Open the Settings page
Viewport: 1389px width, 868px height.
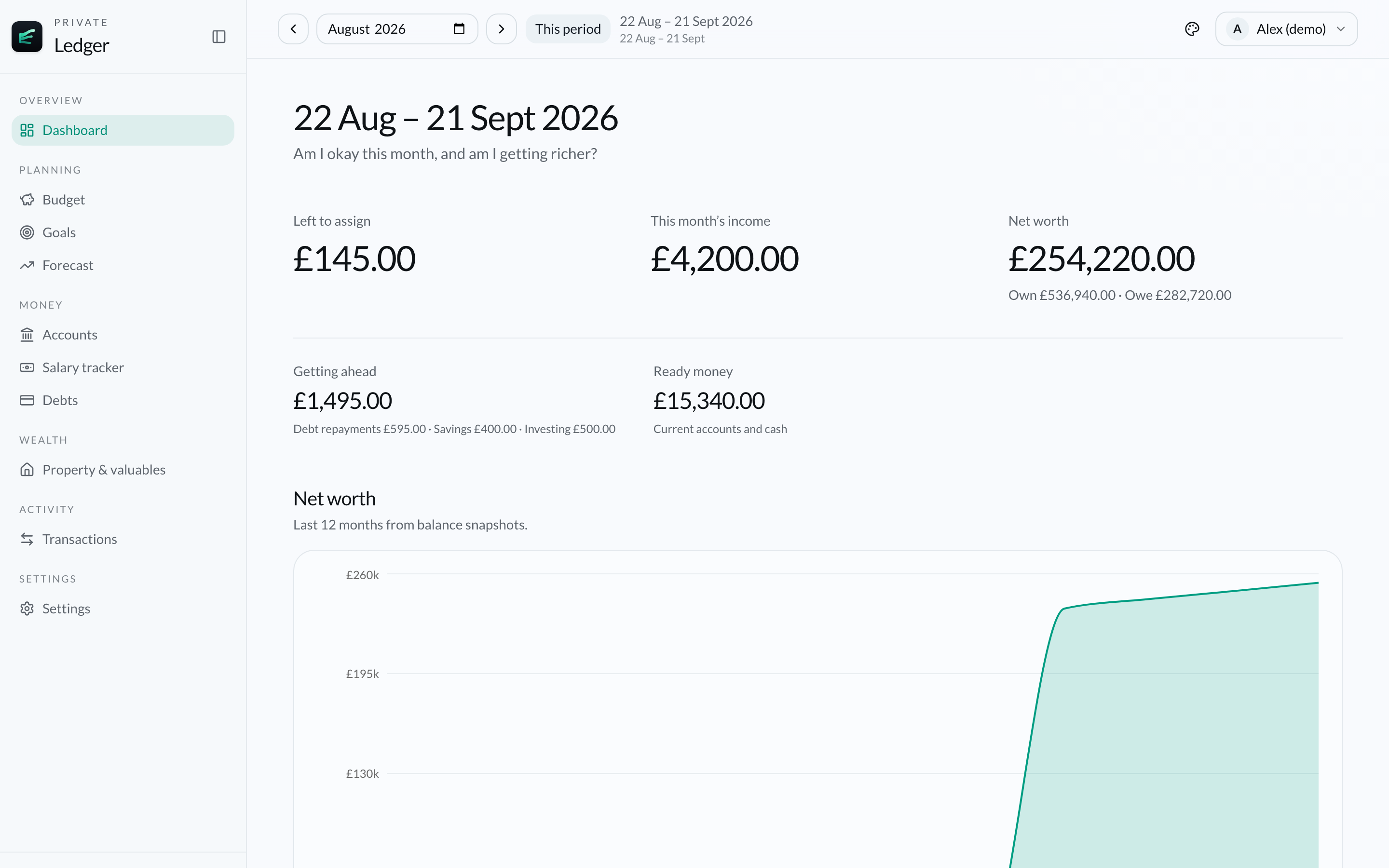(123, 609)
